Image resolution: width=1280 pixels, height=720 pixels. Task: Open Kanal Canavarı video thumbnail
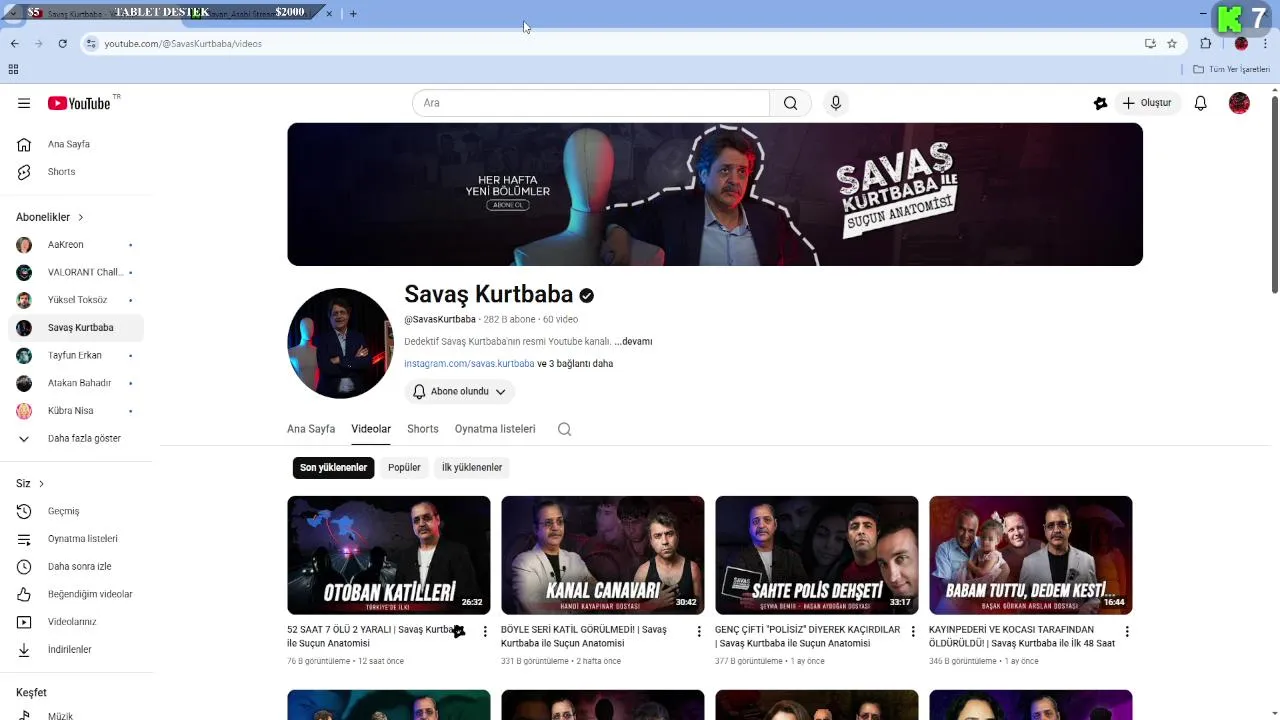[603, 555]
